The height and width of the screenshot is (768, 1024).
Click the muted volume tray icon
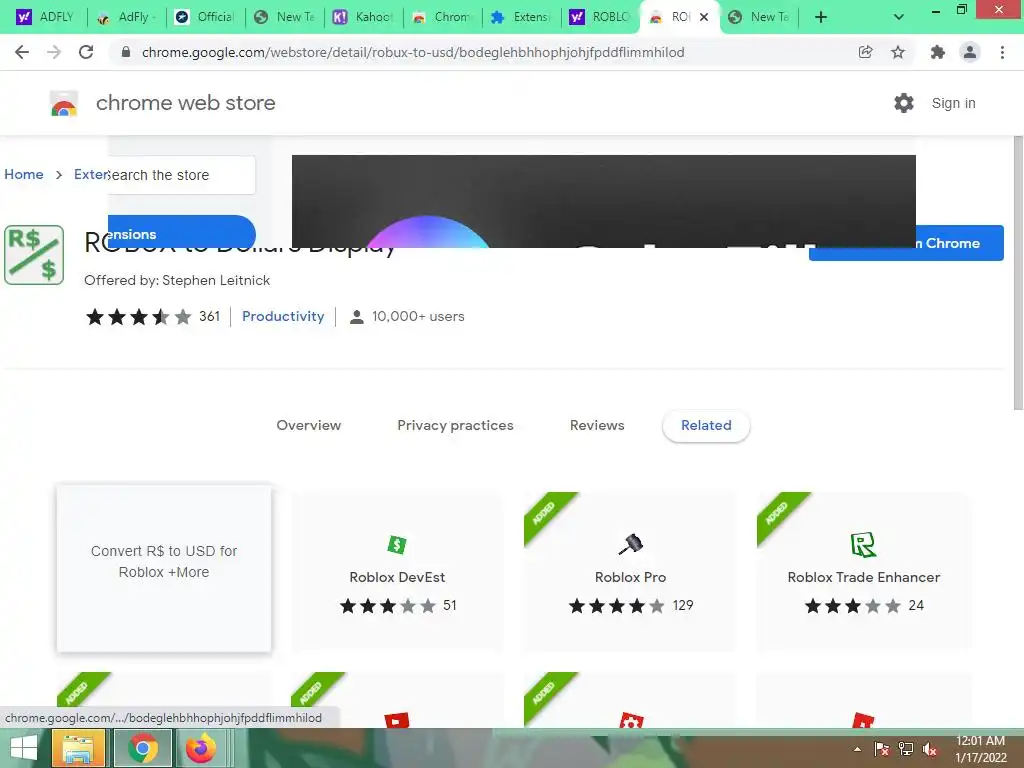point(930,749)
